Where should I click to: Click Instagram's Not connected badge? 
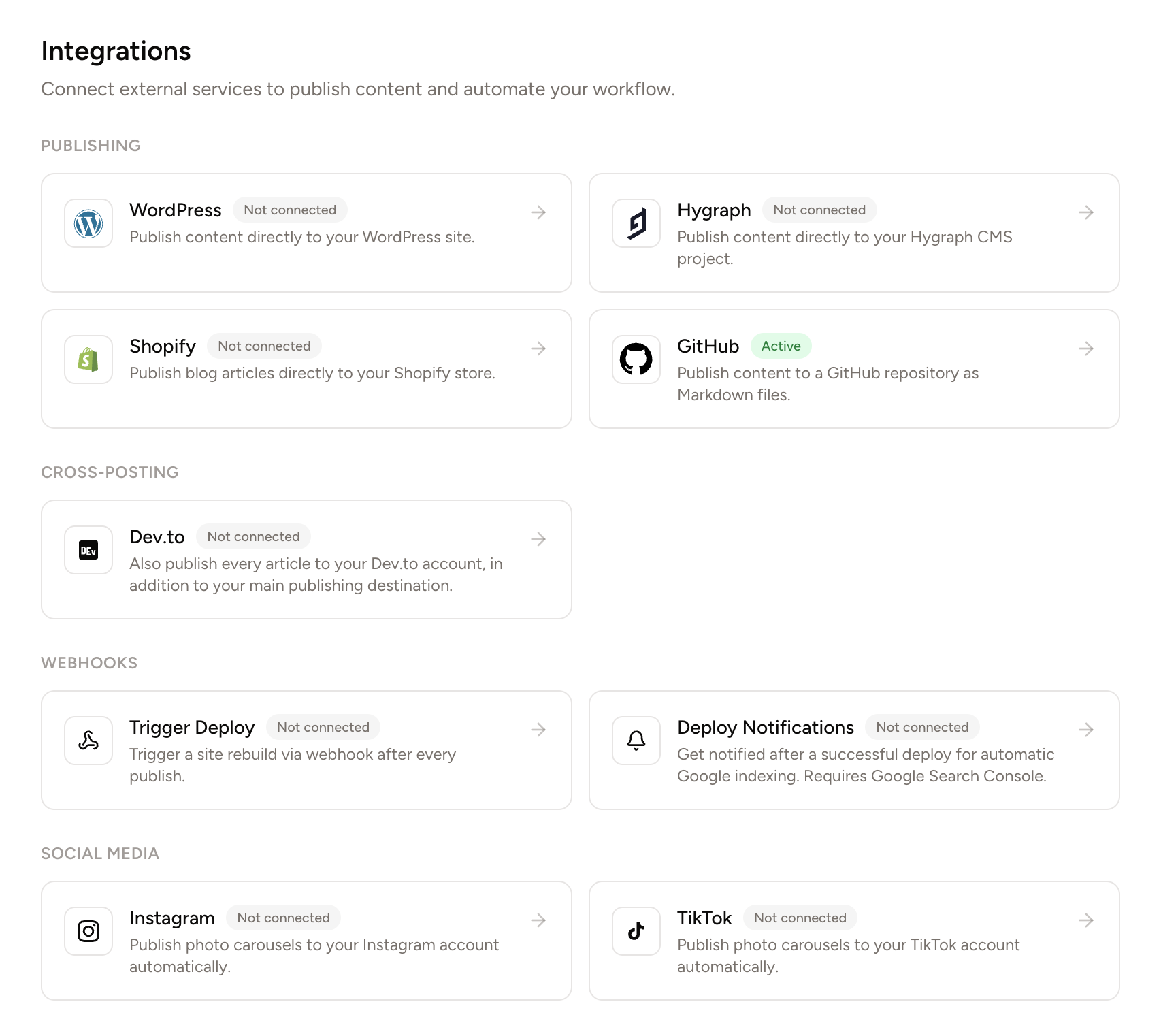[283, 918]
